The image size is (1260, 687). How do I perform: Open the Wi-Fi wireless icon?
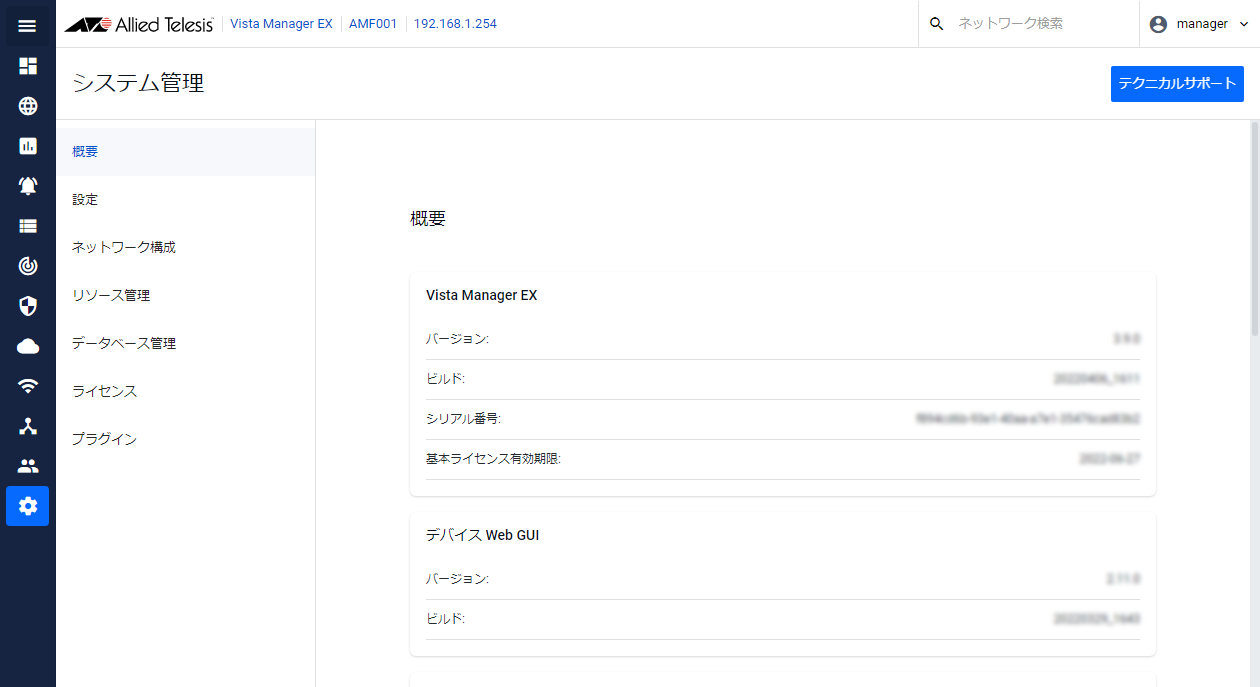pos(28,386)
